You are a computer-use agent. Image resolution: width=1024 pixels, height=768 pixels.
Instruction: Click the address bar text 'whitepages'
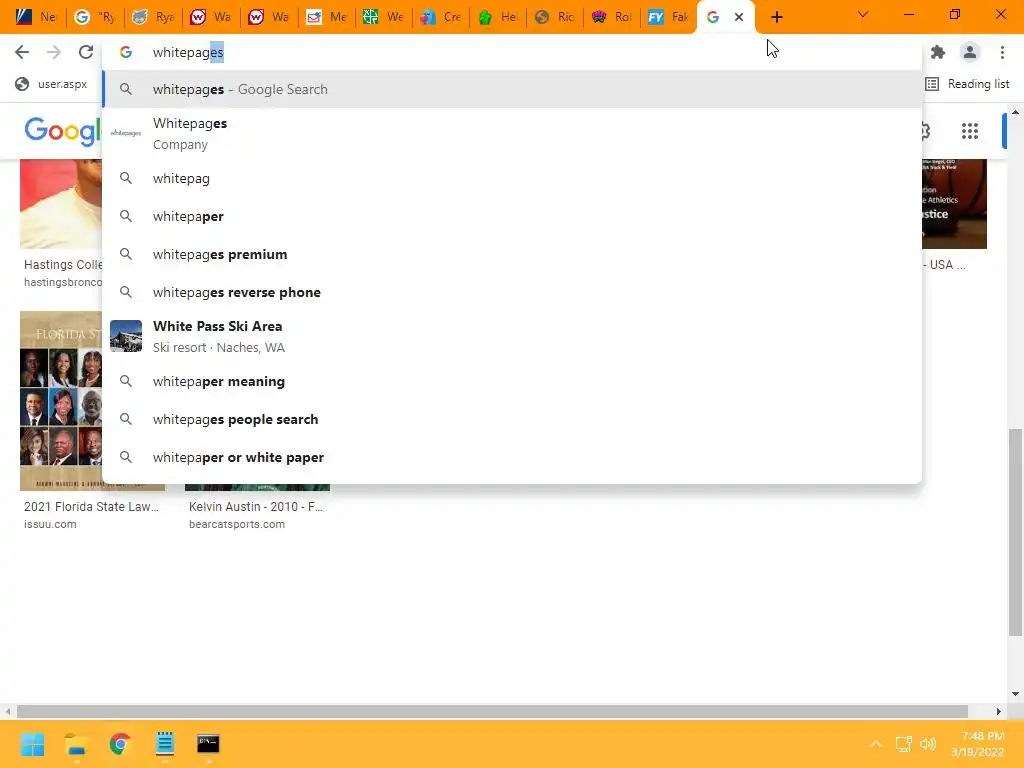188,52
